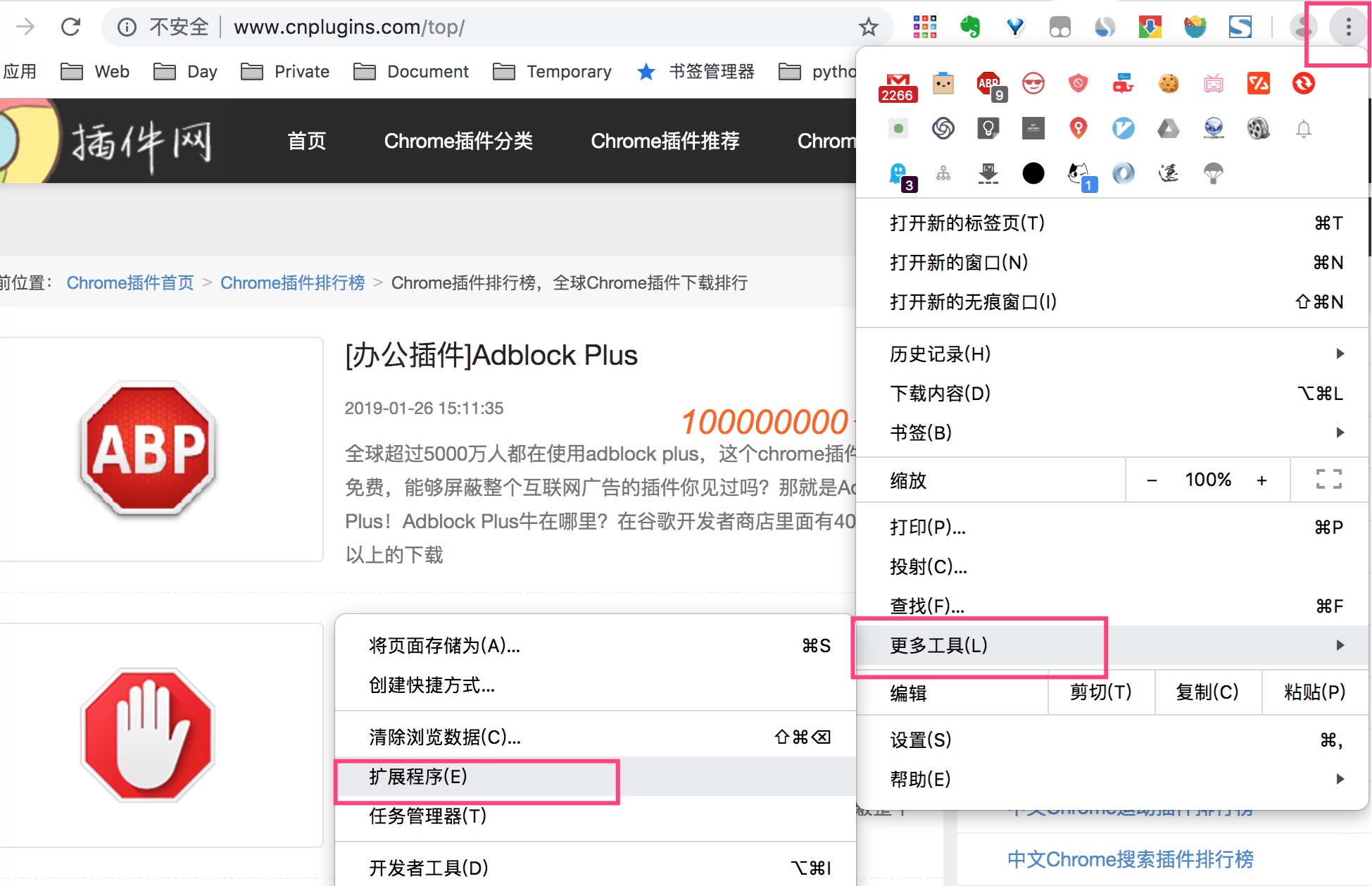Click the Ghostery ghost extension icon
The height and width of the screenshot is (886, 1372).
click(x=899, y=175)
